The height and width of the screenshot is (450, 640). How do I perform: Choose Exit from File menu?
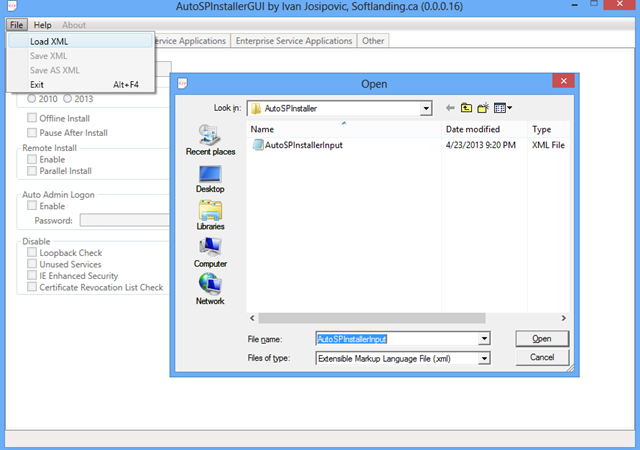click(80, 85)
